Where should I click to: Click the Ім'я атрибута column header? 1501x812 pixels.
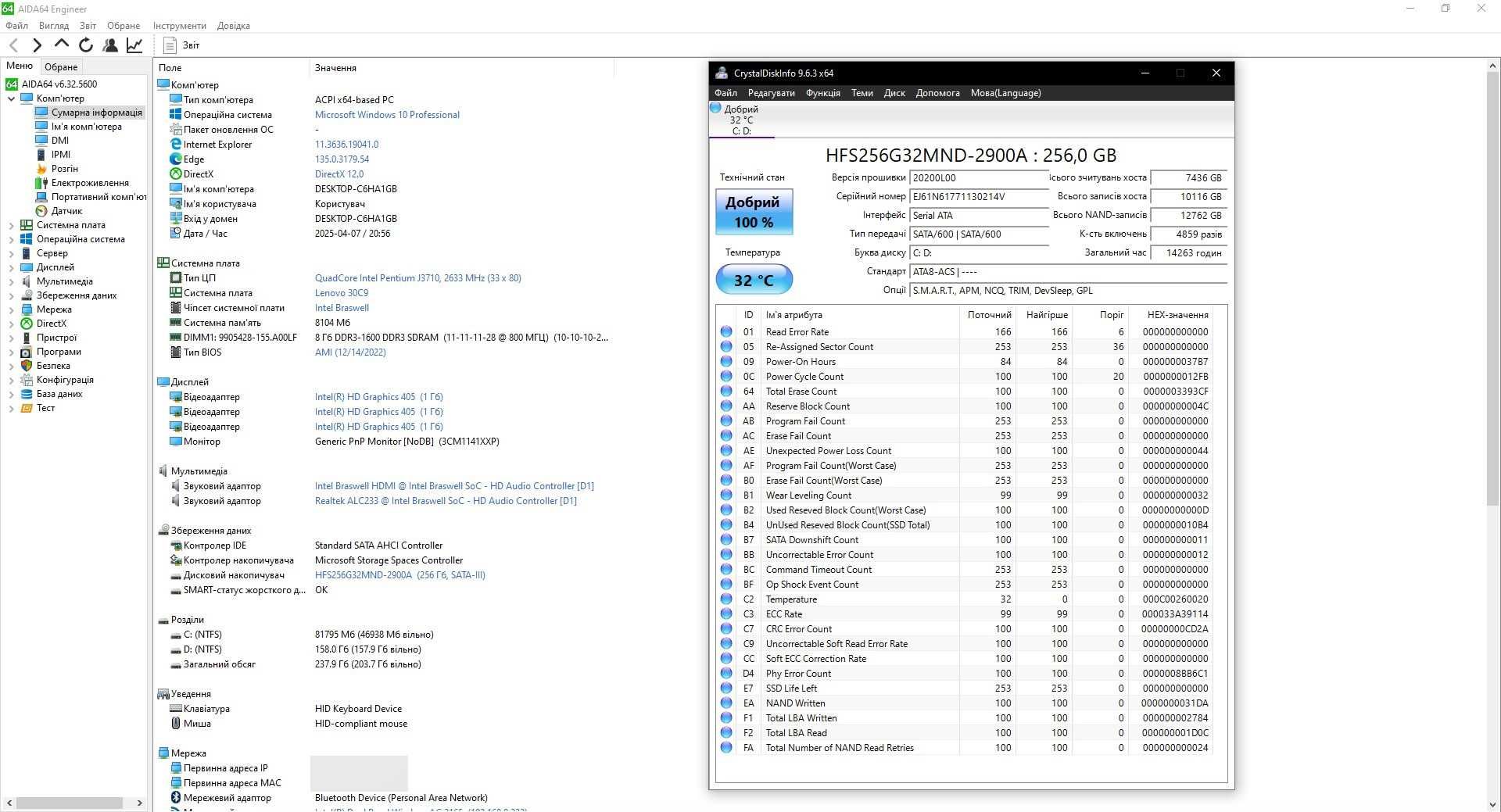(x=794, y=315)
